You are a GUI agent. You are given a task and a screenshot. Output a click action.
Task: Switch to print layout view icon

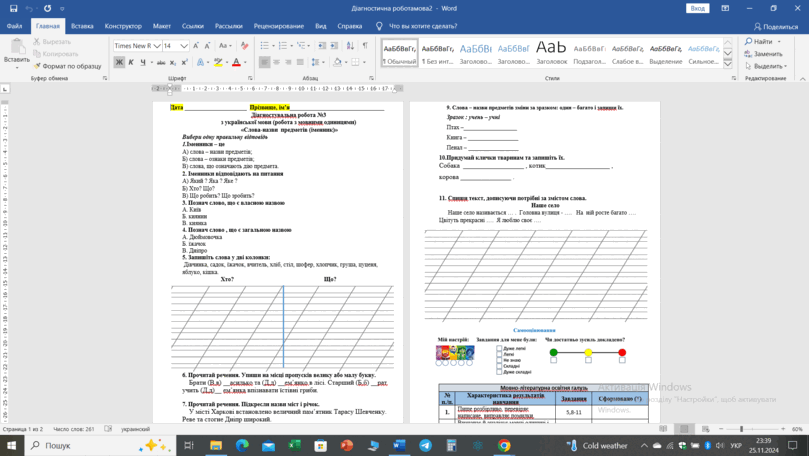tap(684, 429)
